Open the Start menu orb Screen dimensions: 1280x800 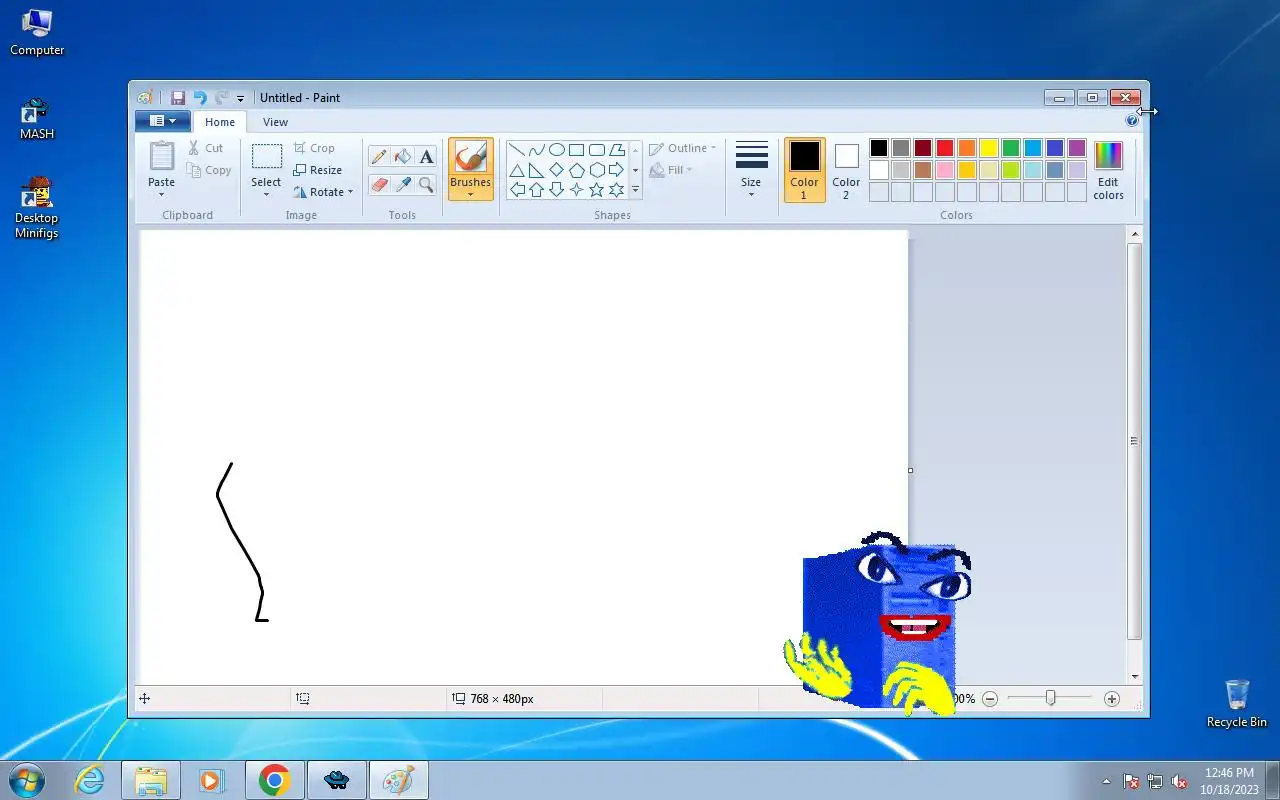click(26, 780)
